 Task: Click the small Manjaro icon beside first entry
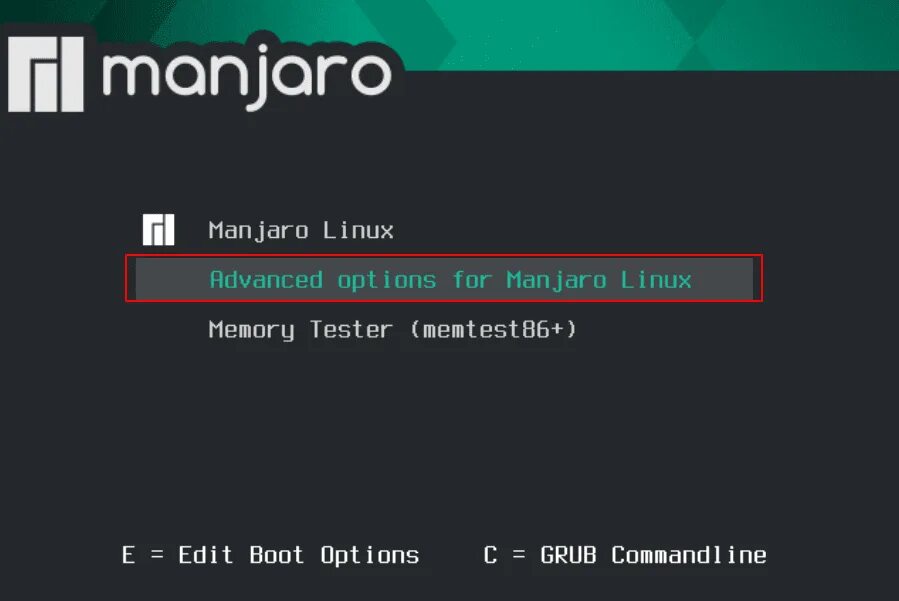coord(158,230)
